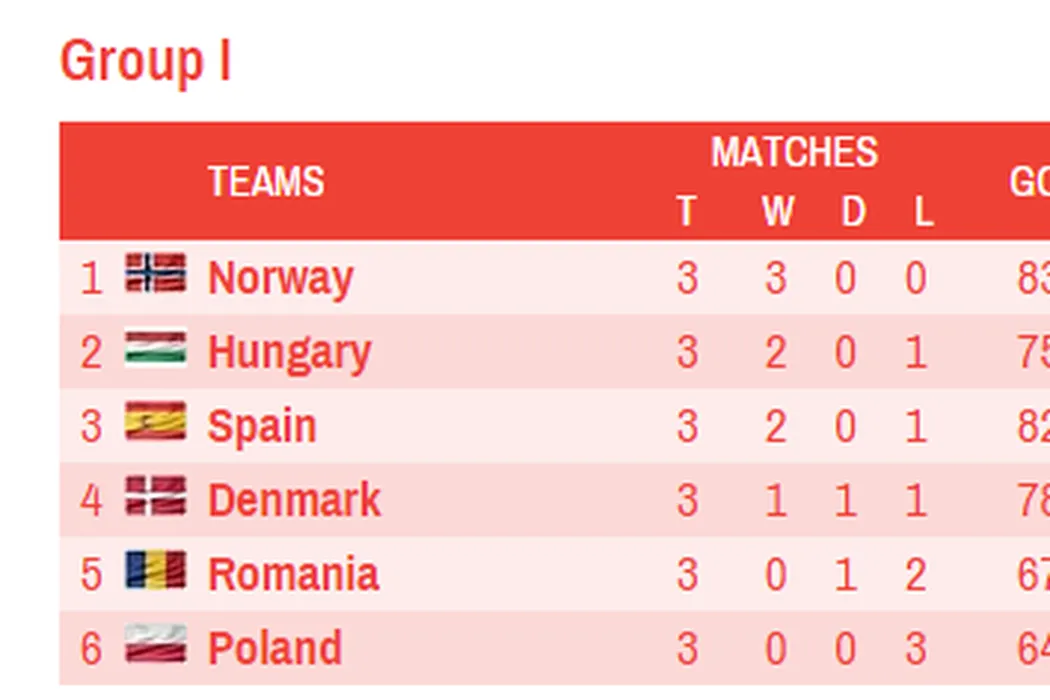Click the Norway flag icon
The image size is (1050, 700).
155,273
